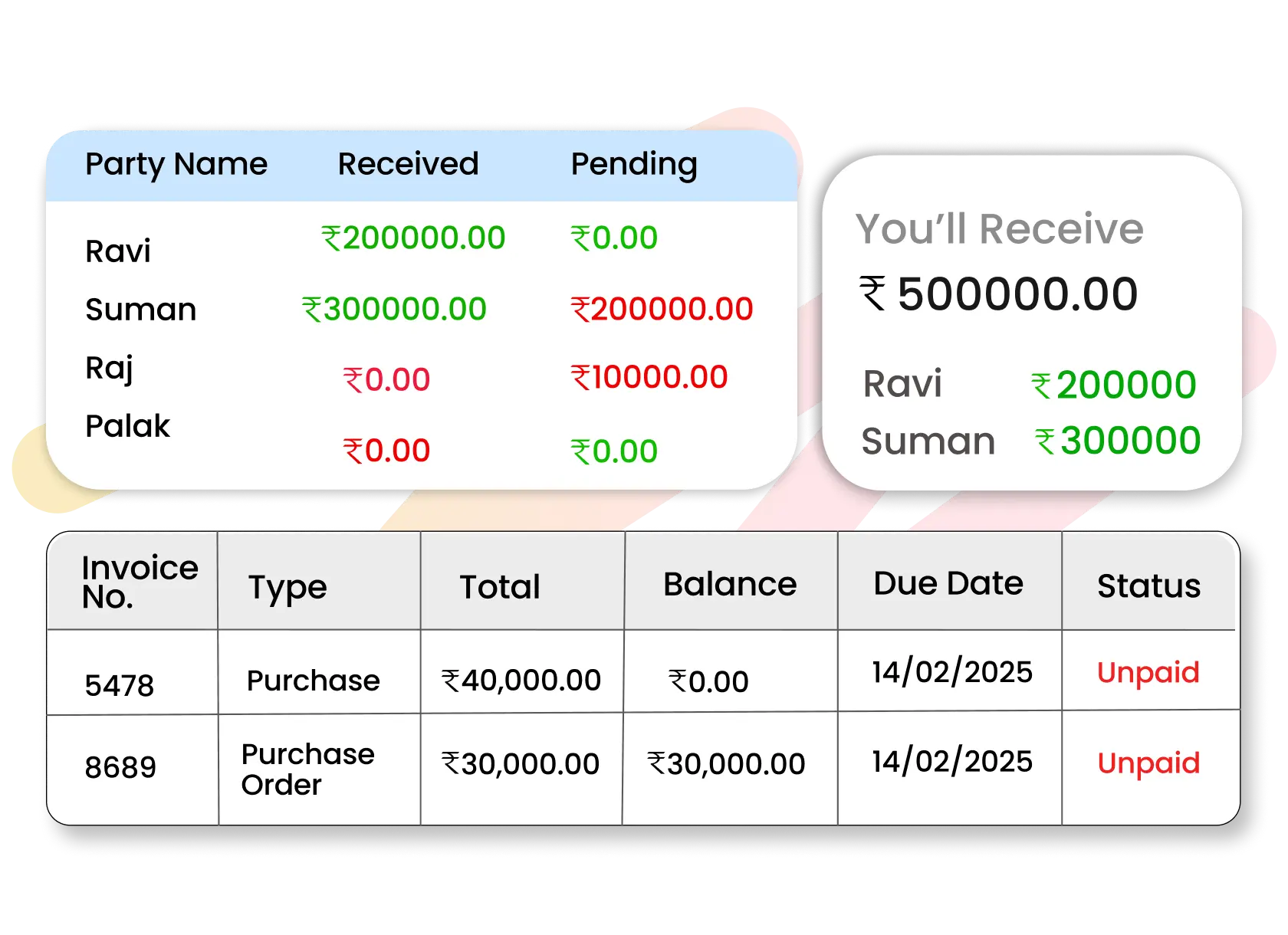Open invoice number 8689
Screen dimensions: 1288x935
tap(120, 767)
